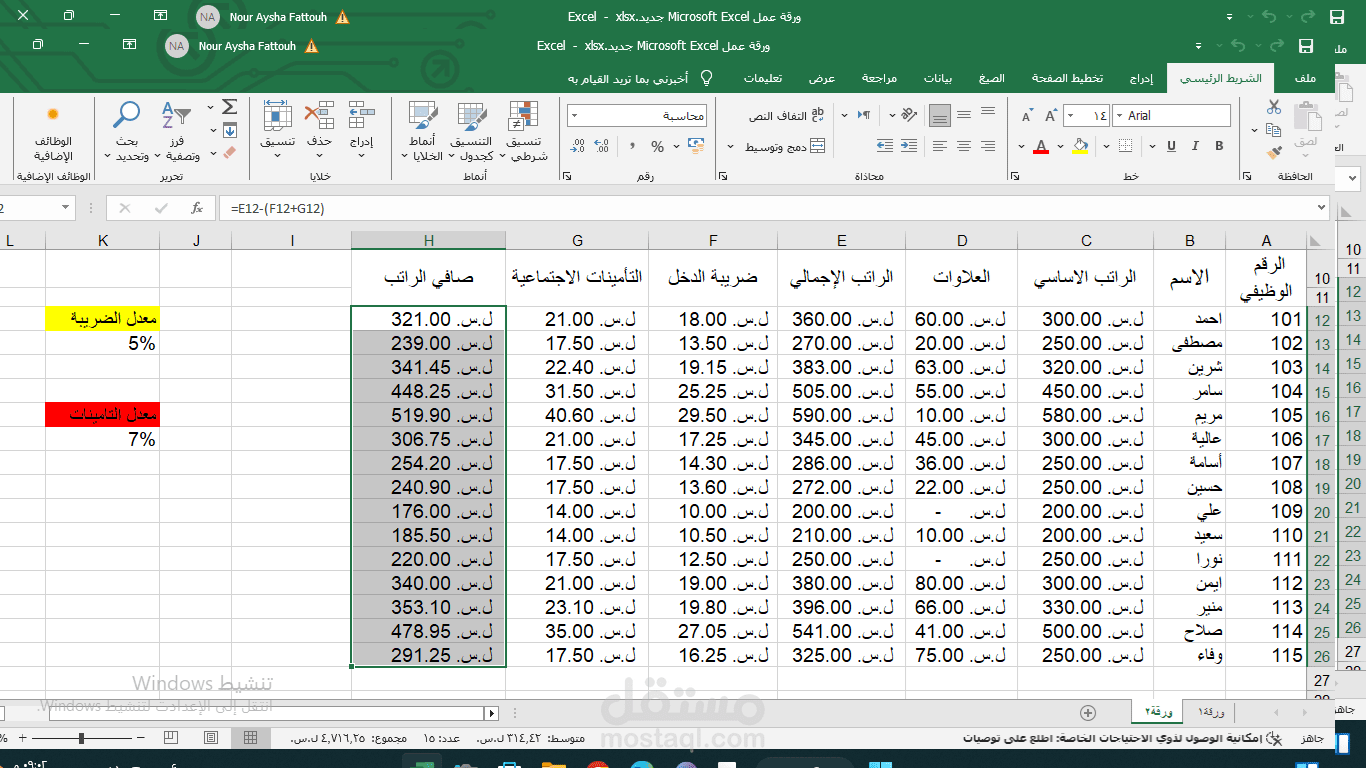Open Format as Table (التنسيق كجدول)
This screenshot has width=1366, height=768.
pyautogui.click(x=470, y=131)
